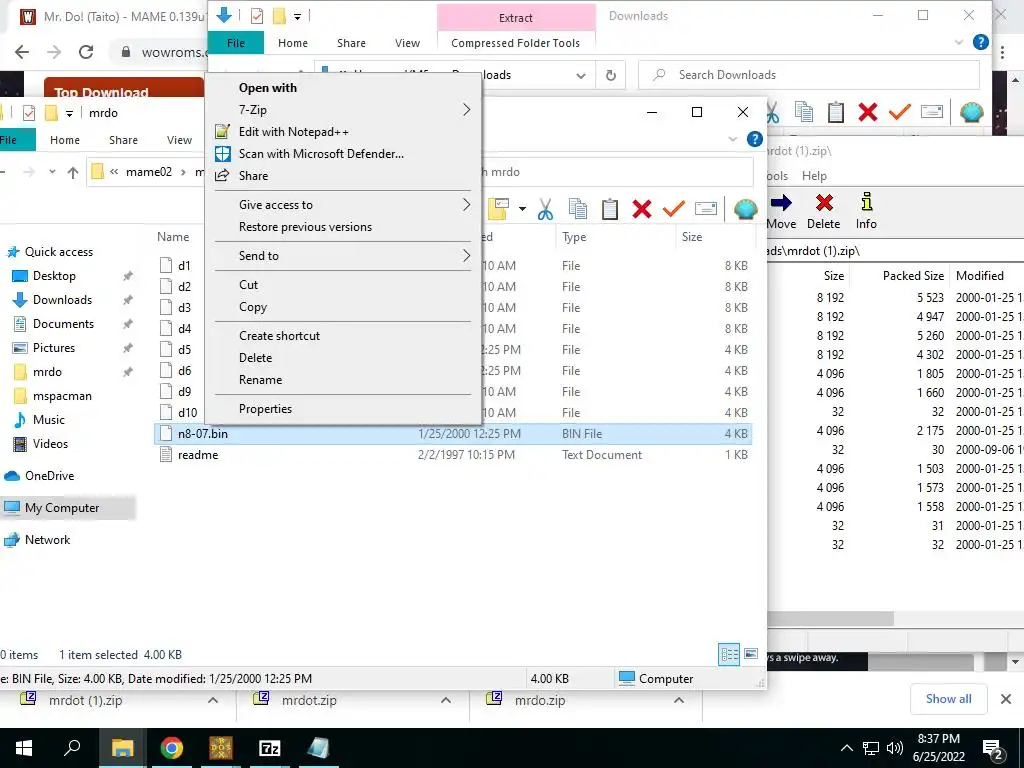The image size is (1024, 768).
Task: Expand the ribbon in mrdo window
Action: click(733, 139)
